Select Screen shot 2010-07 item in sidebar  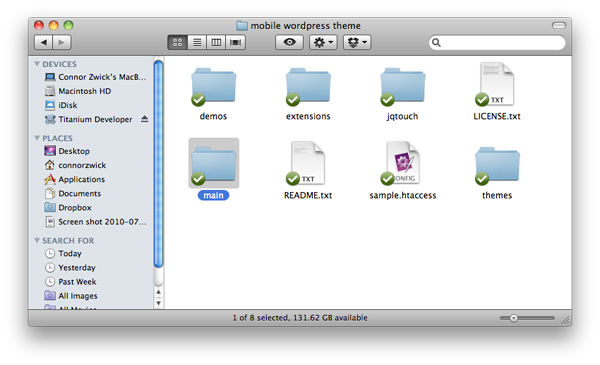[96, 222]
